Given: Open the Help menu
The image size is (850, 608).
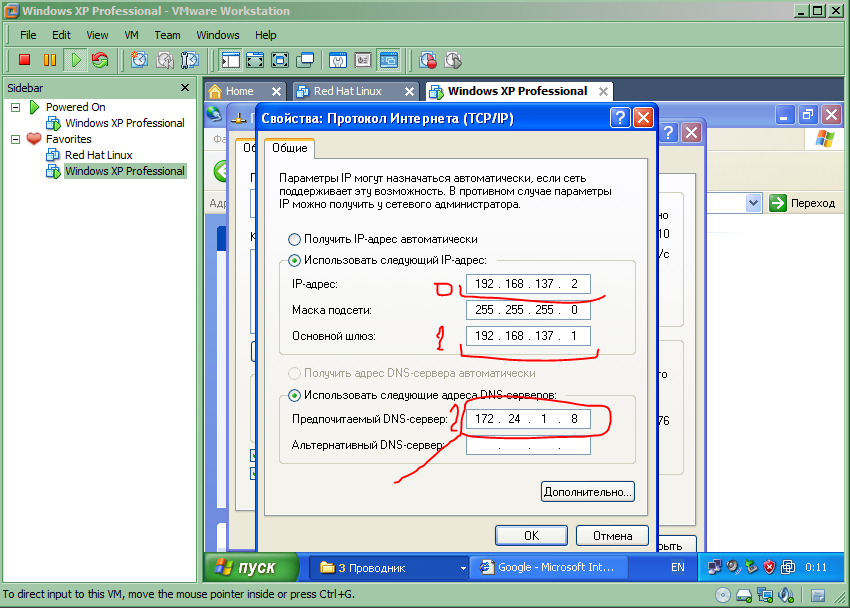Looking at the screenshot, I should [x=266, y=35].
